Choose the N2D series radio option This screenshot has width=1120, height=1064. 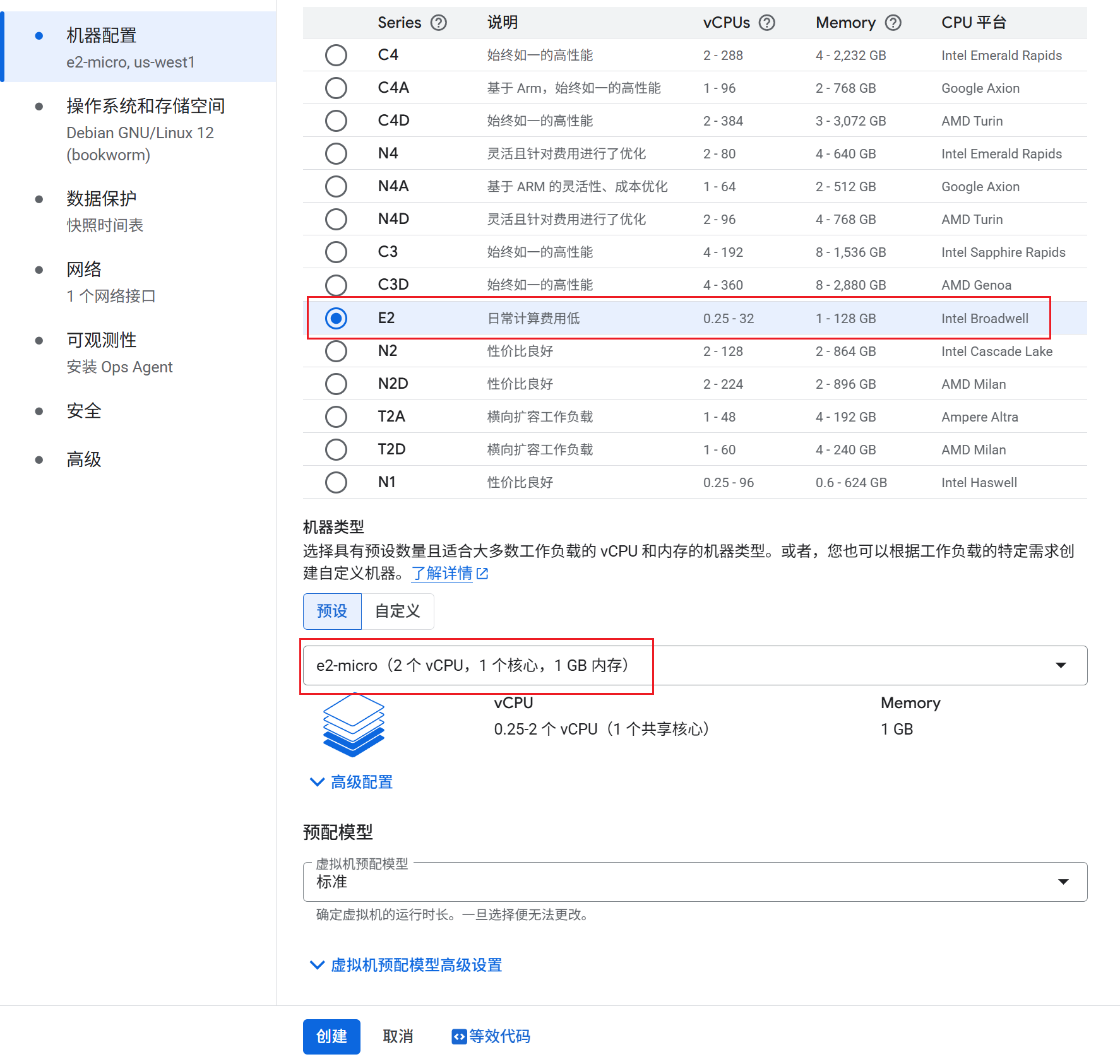point(336,384)
